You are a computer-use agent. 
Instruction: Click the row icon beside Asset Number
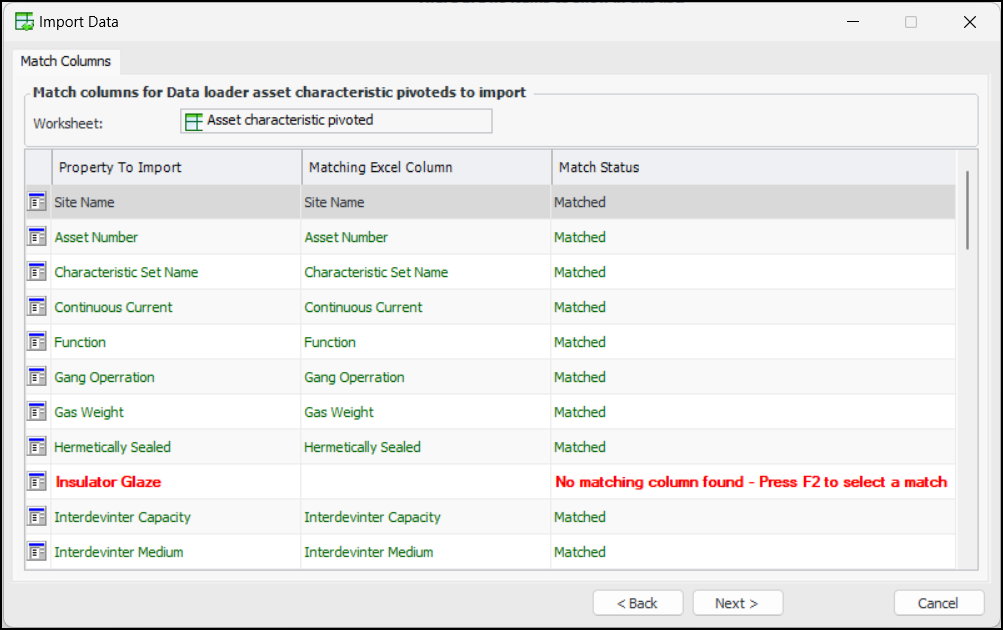(x=37, y=237)
